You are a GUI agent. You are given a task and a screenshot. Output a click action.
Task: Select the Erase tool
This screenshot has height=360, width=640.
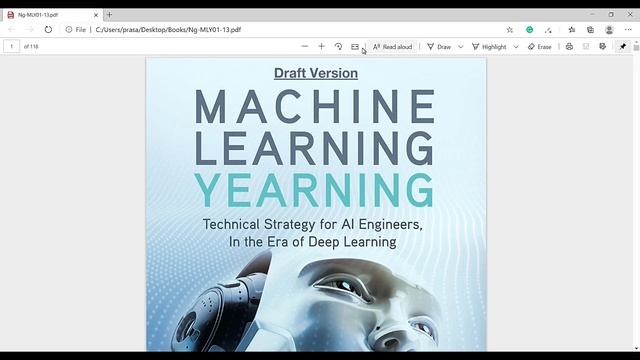pyautogui.click(x=540, y=47)
